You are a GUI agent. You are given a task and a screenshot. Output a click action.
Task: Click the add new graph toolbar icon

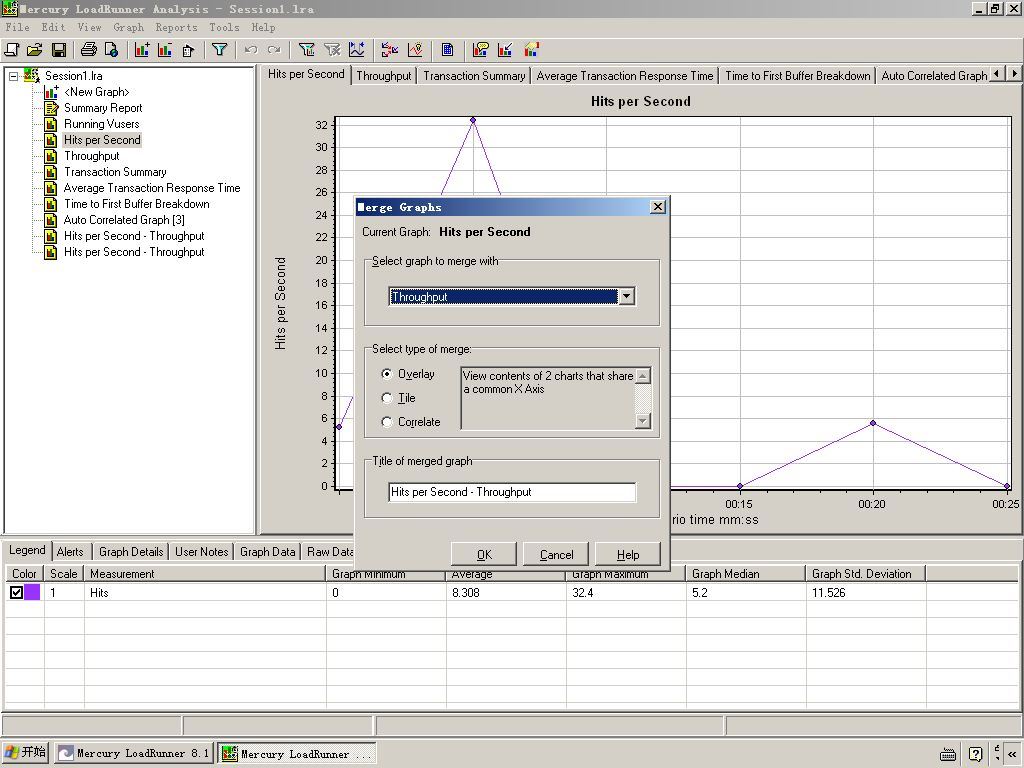pos(142,50)
